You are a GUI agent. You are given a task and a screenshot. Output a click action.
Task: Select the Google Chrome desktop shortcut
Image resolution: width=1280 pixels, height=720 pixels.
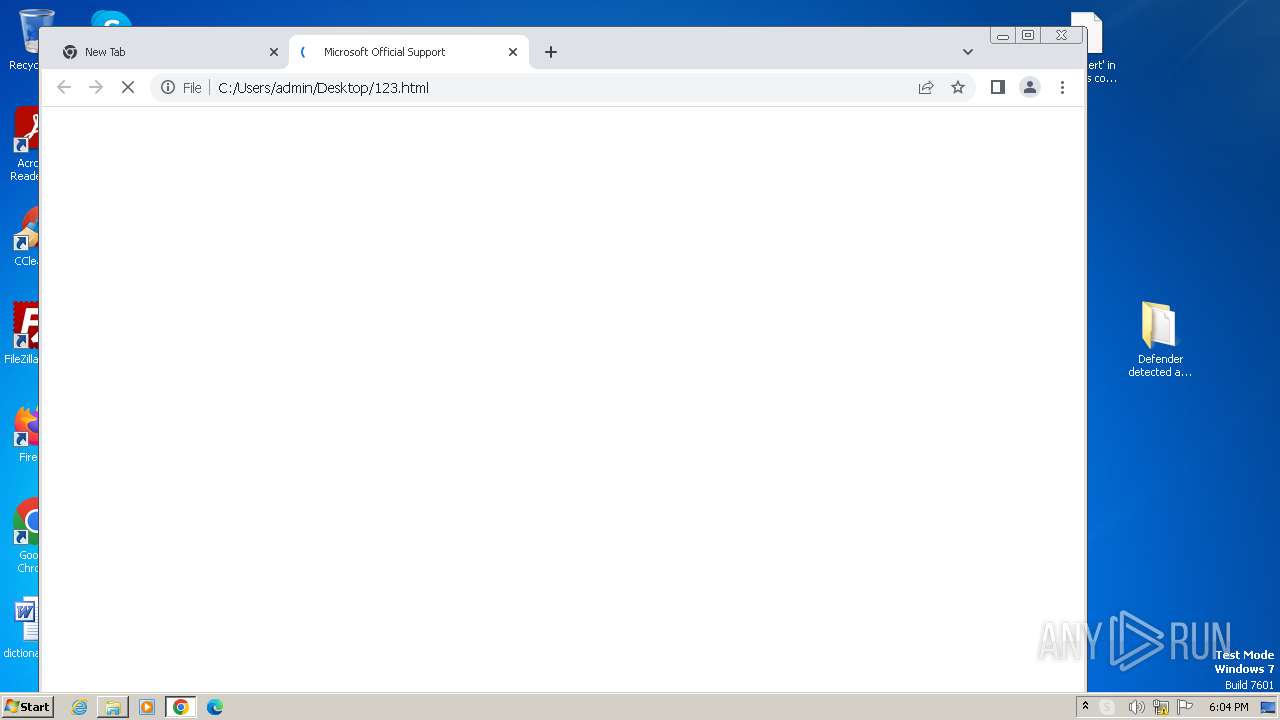(27, 535)
